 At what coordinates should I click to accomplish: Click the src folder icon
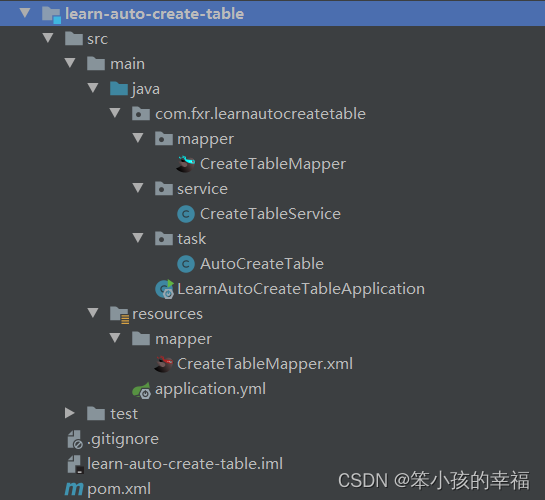(x=74, y=38)
